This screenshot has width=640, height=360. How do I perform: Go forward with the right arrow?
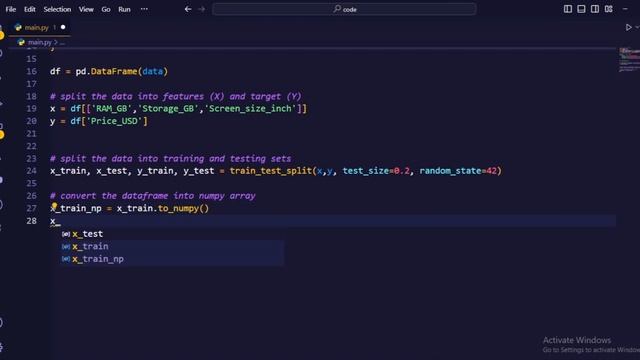[202, 9]
